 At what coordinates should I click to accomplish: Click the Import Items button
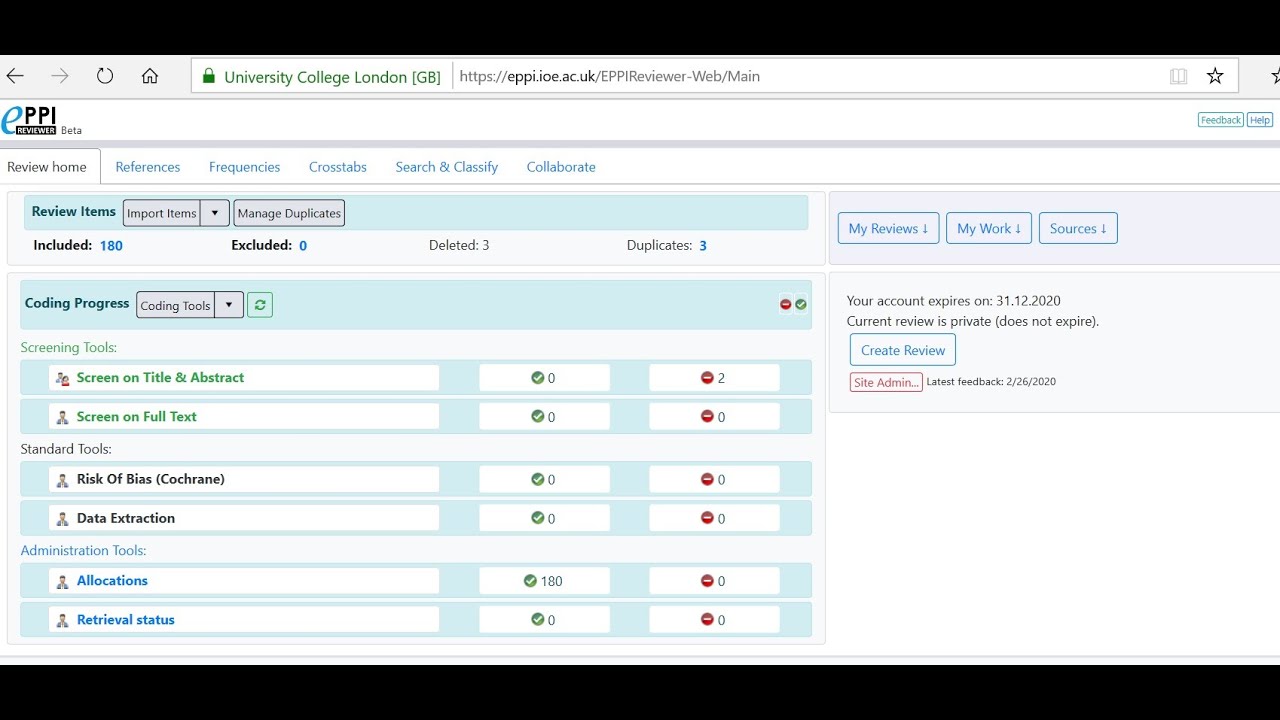pos(162,213)
